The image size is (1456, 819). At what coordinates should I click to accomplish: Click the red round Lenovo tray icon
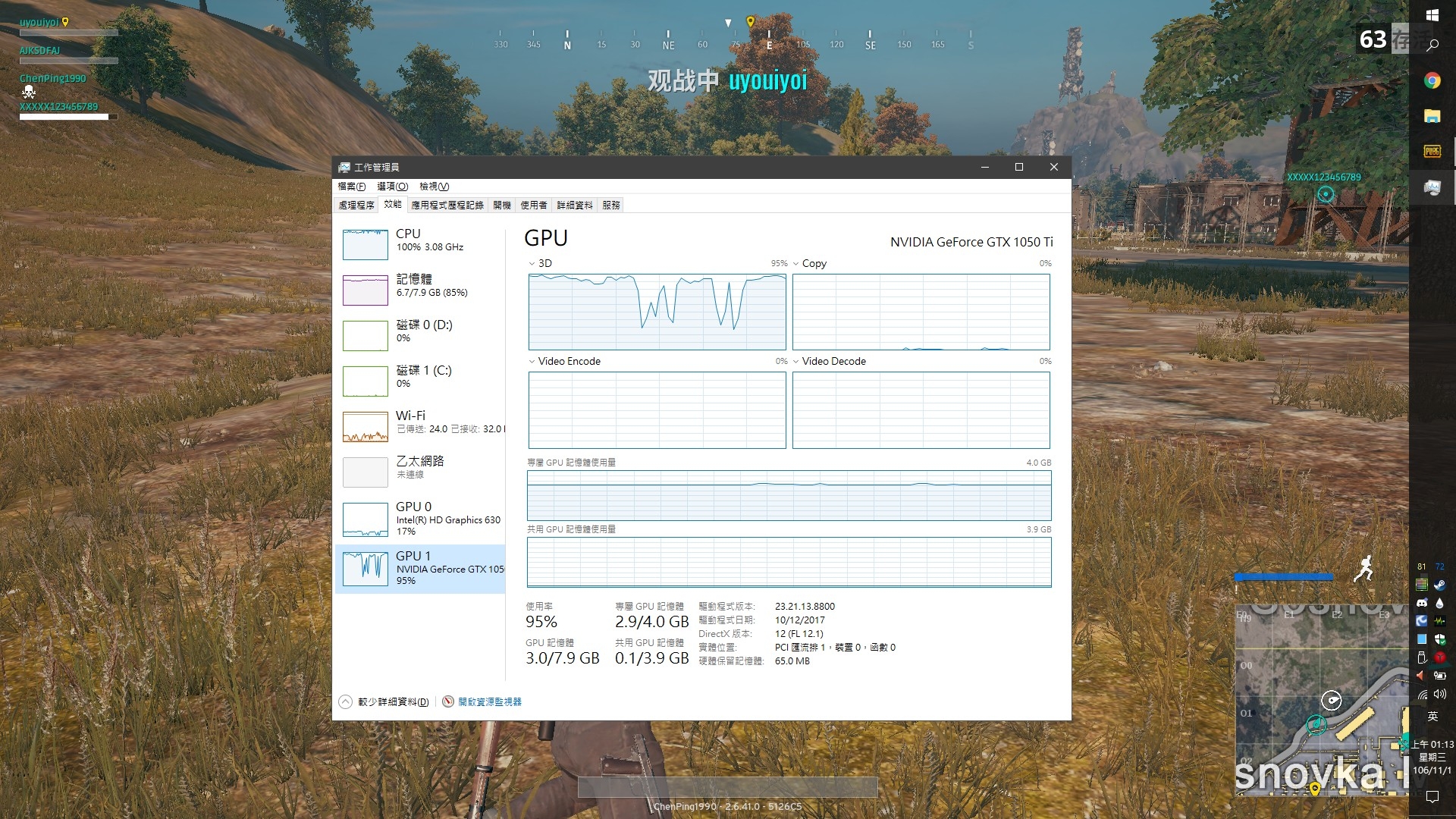click(1439, 657)
